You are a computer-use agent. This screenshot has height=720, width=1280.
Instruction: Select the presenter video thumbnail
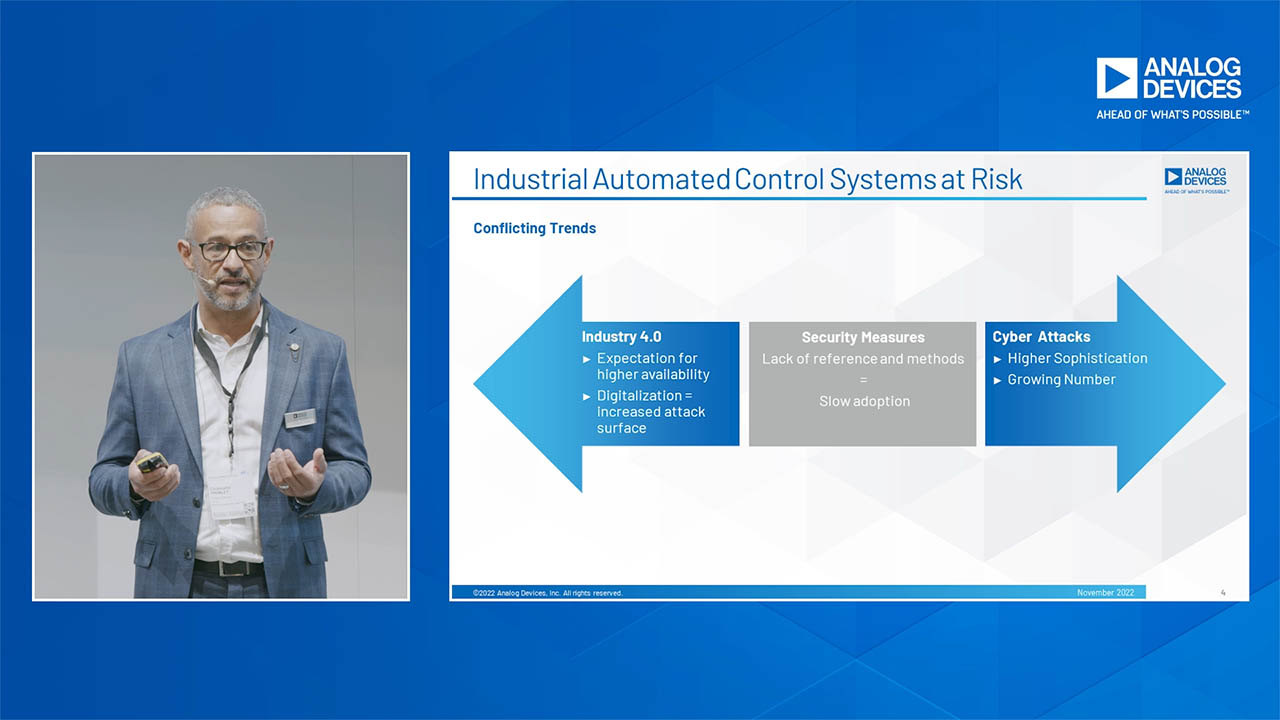pyautogui.click(x=221, y=376)
